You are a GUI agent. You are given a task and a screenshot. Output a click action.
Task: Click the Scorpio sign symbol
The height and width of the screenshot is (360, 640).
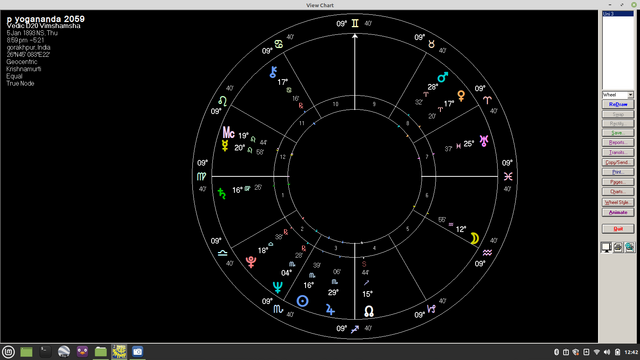click(278, 309)
